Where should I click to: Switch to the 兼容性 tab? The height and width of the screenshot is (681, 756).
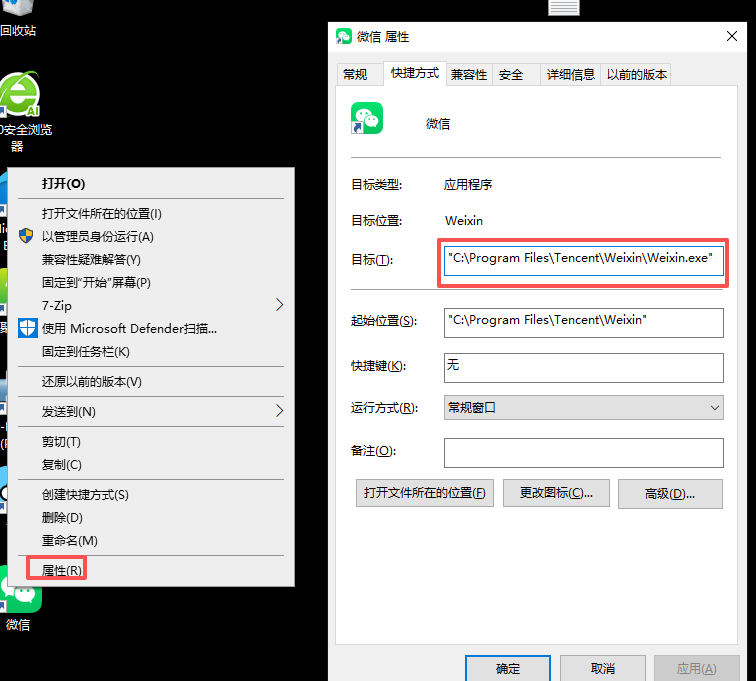[469, 75]
